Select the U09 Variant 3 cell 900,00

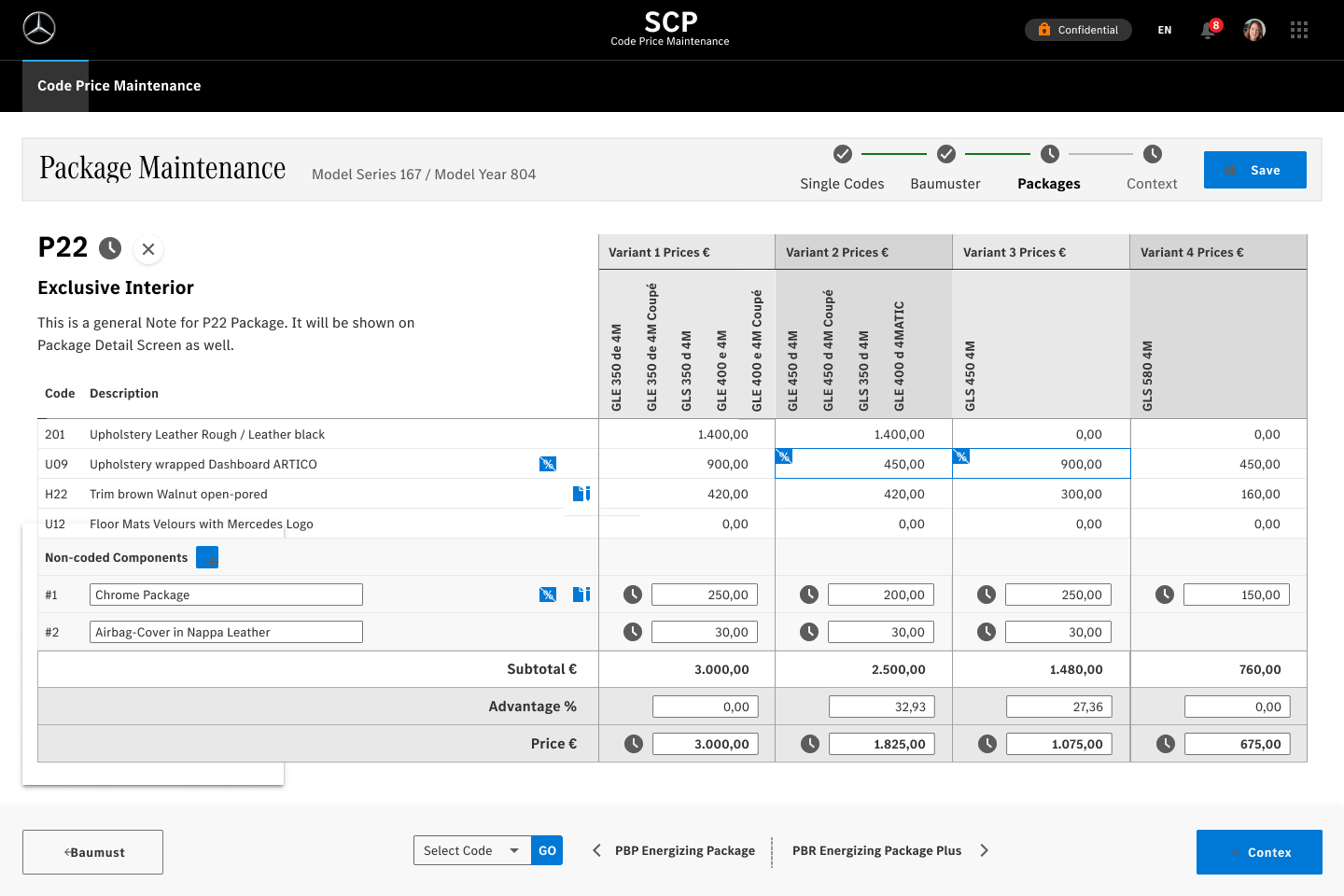pyautogui.click(x=1042, y=464)
